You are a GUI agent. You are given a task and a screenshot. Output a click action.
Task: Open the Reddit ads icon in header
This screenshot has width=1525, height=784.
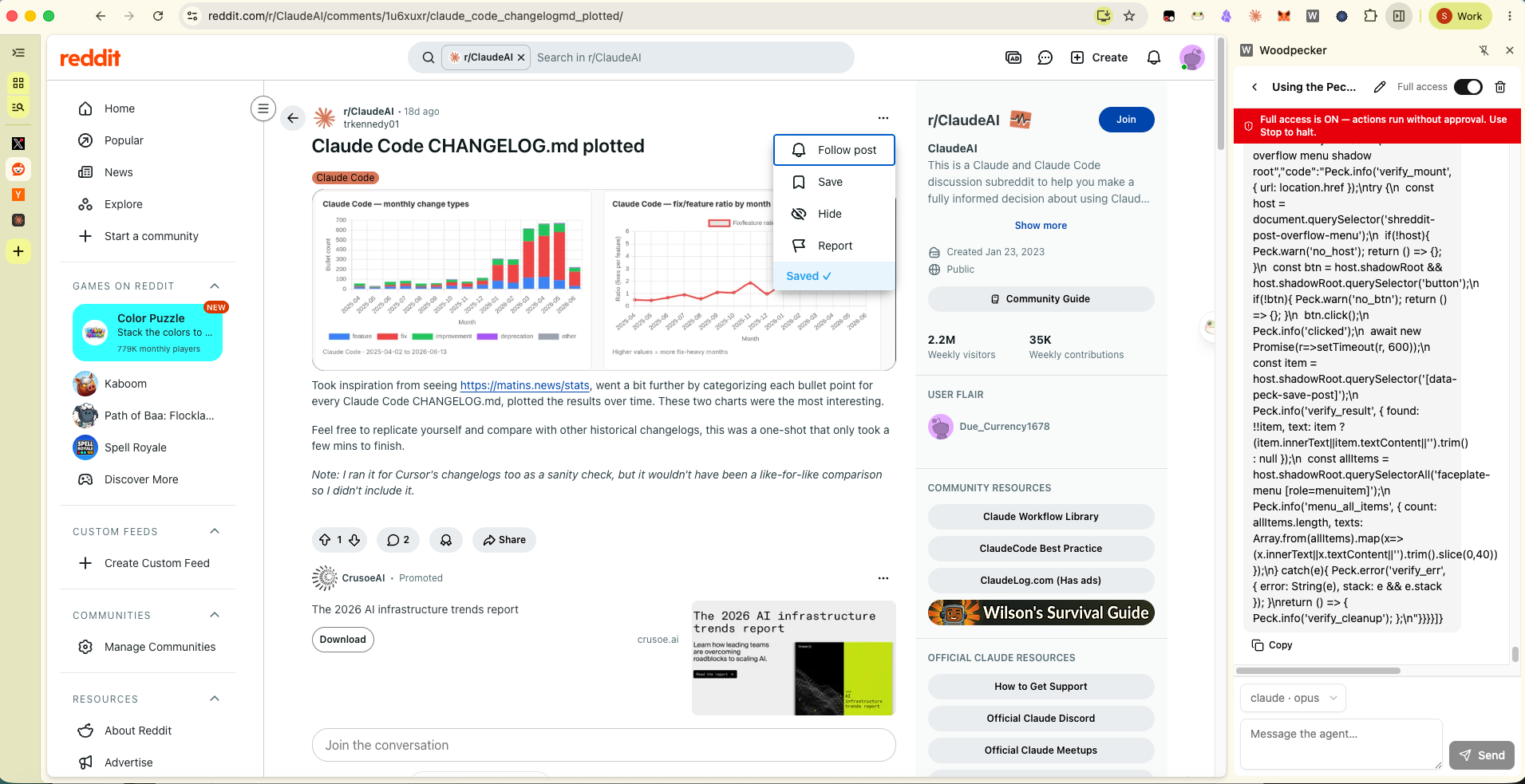(1013, 57)
